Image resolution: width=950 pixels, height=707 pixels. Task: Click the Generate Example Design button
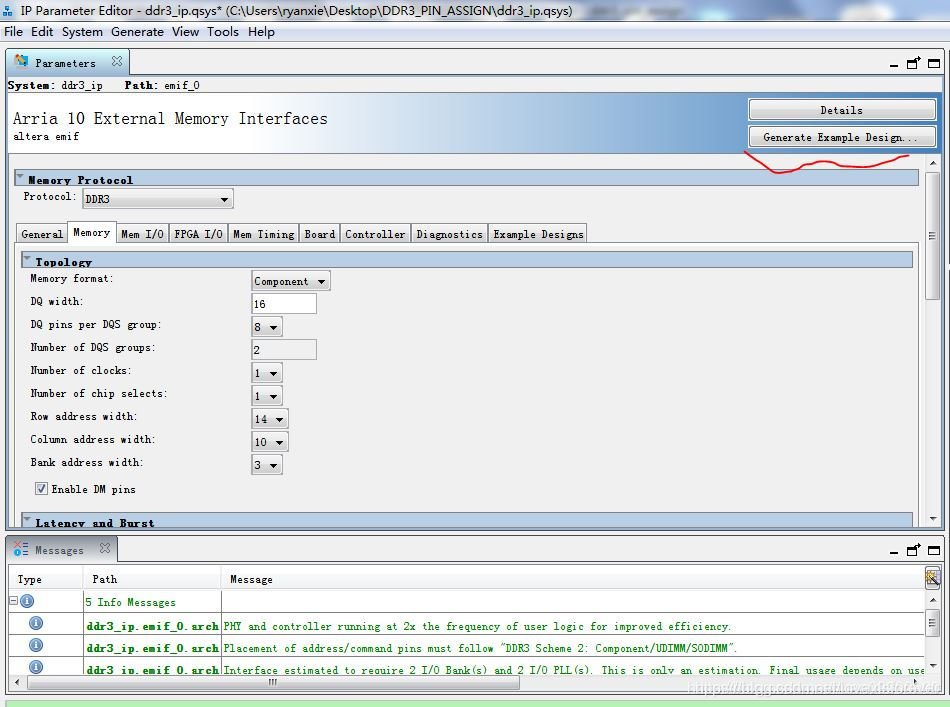point(842,137)
